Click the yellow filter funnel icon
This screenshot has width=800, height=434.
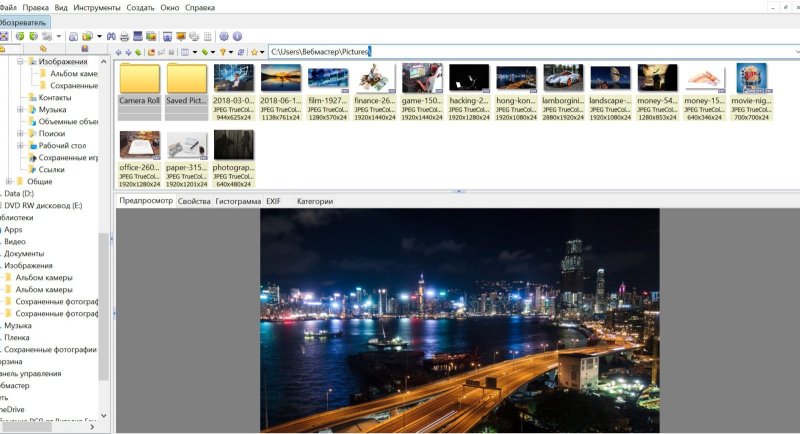(222, 52)
